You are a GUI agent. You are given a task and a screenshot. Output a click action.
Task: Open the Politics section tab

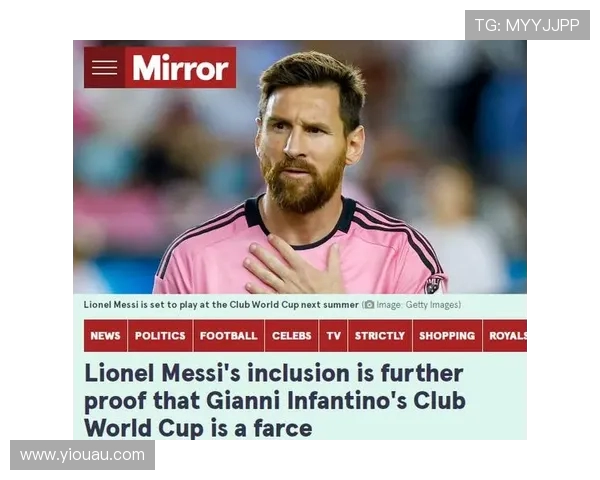tap(160, 336)
